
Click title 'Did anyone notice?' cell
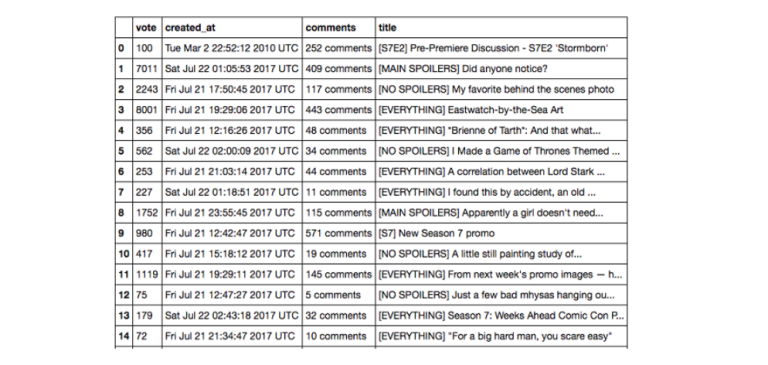pos(501,69)
